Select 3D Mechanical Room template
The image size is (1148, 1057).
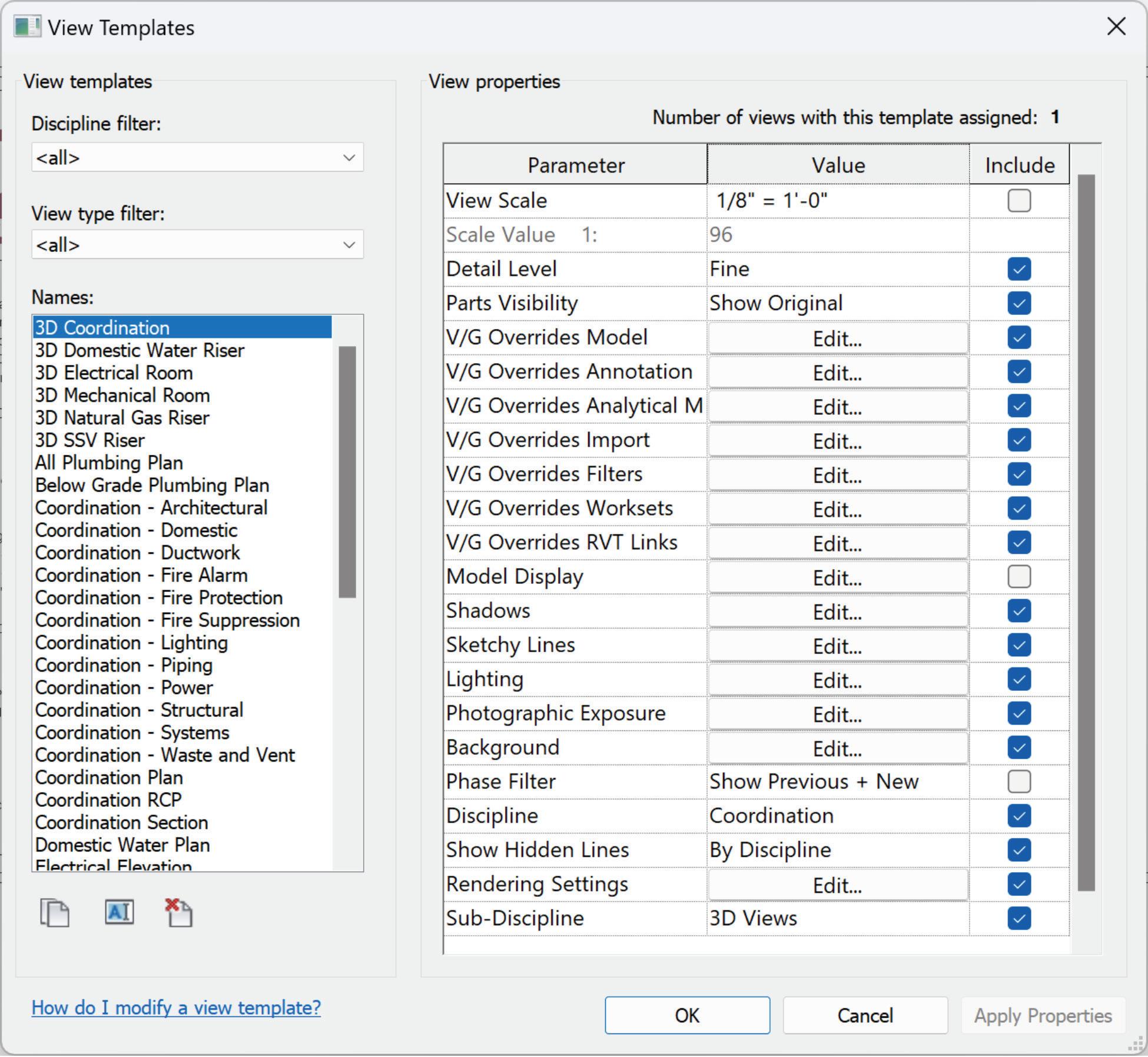(x=122, y=395)
